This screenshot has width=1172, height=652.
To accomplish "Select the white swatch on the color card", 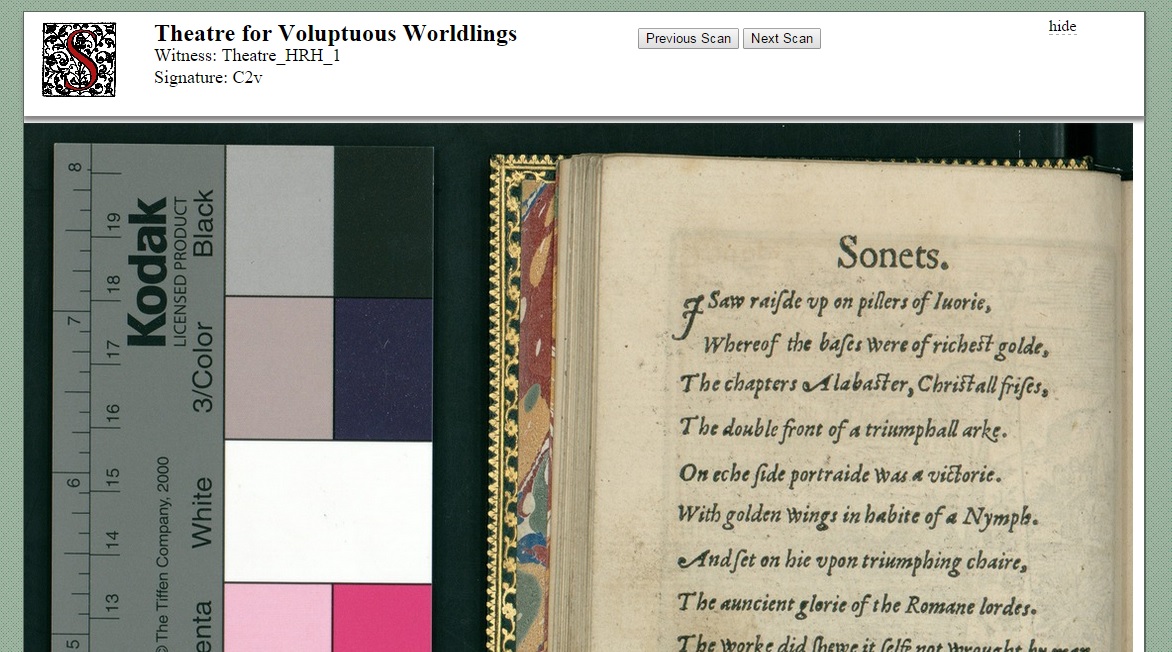I will (x=328, y=512).
